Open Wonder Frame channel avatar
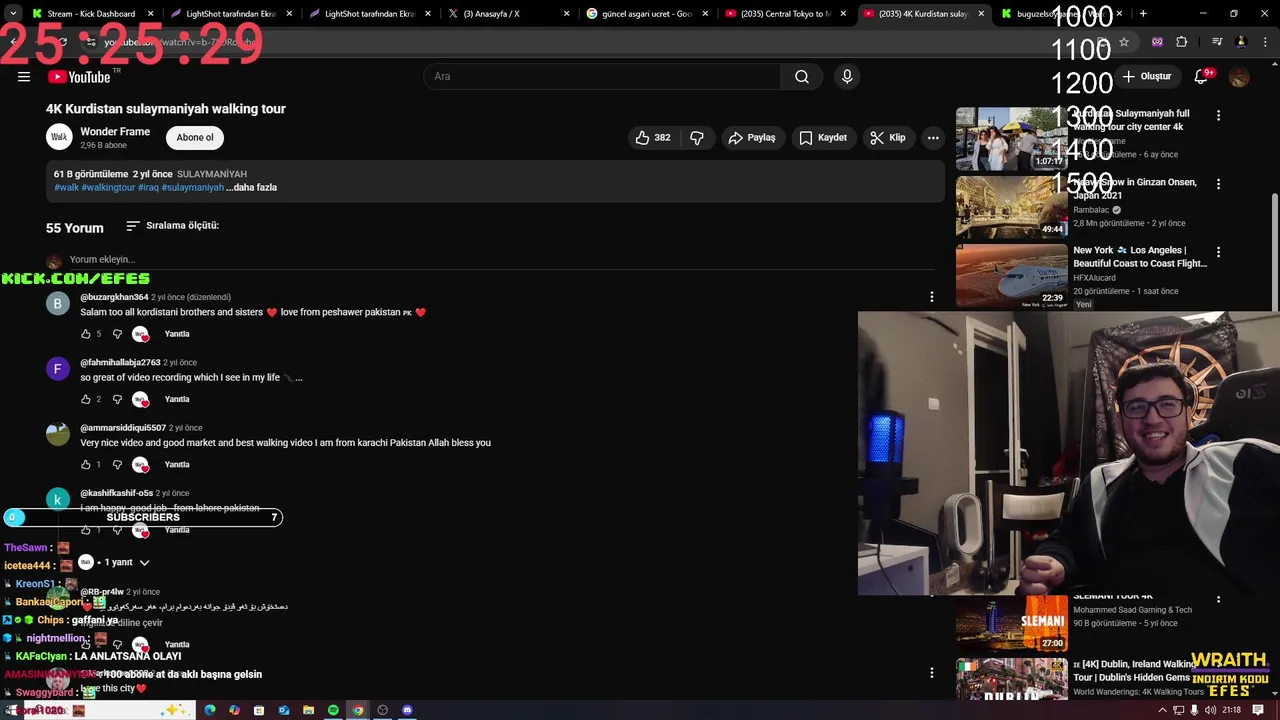This screenshot has width=1280, height=720. pyautogui.click(x=59, y=138)
